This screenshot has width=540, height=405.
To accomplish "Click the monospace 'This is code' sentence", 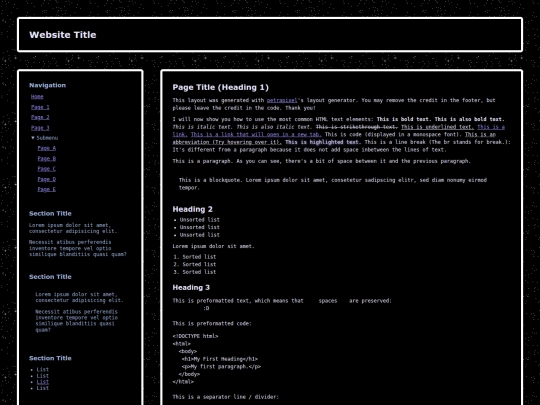I will tap(393, 134).
